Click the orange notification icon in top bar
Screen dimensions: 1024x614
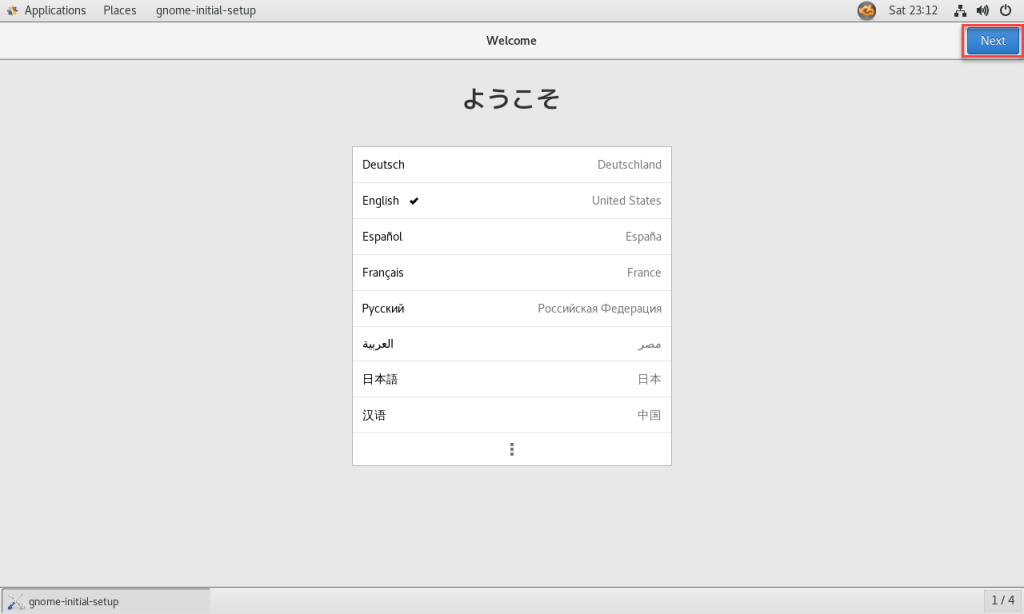coord(867,10)
